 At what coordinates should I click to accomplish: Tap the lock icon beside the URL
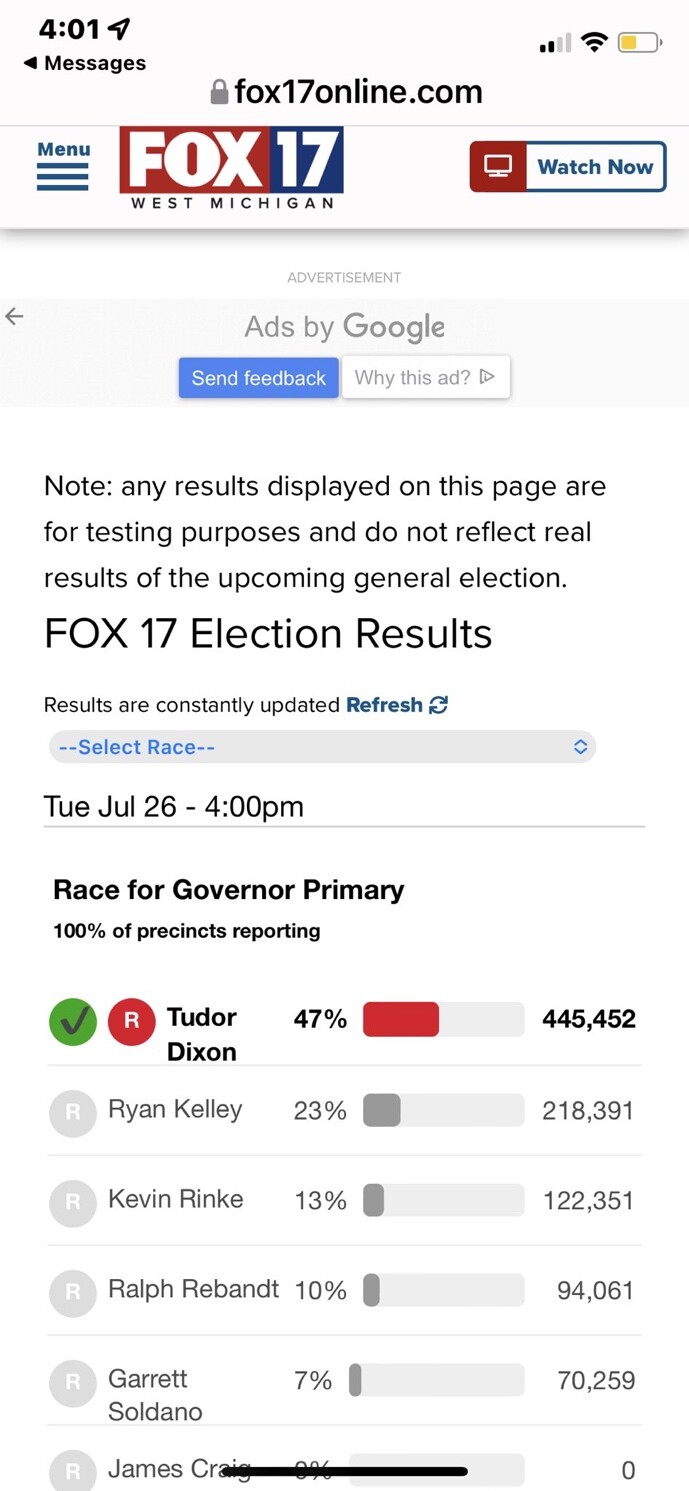[x=219, y=93]
